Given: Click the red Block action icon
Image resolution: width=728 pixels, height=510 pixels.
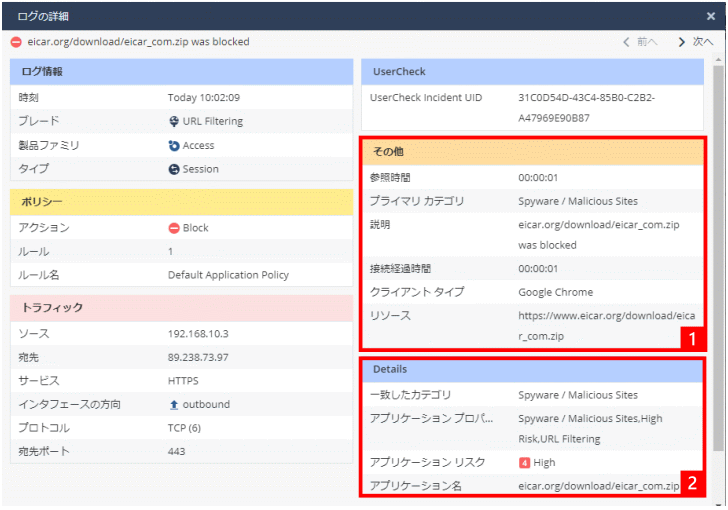Looking at the screenshot, I should 174,228.
